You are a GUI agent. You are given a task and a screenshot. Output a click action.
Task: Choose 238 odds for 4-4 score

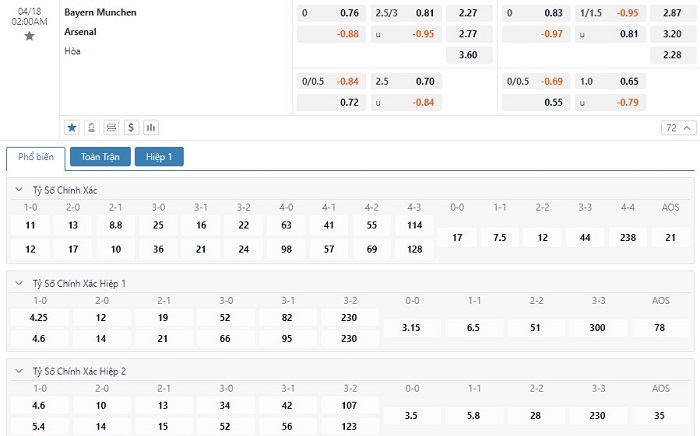(628, 237)
